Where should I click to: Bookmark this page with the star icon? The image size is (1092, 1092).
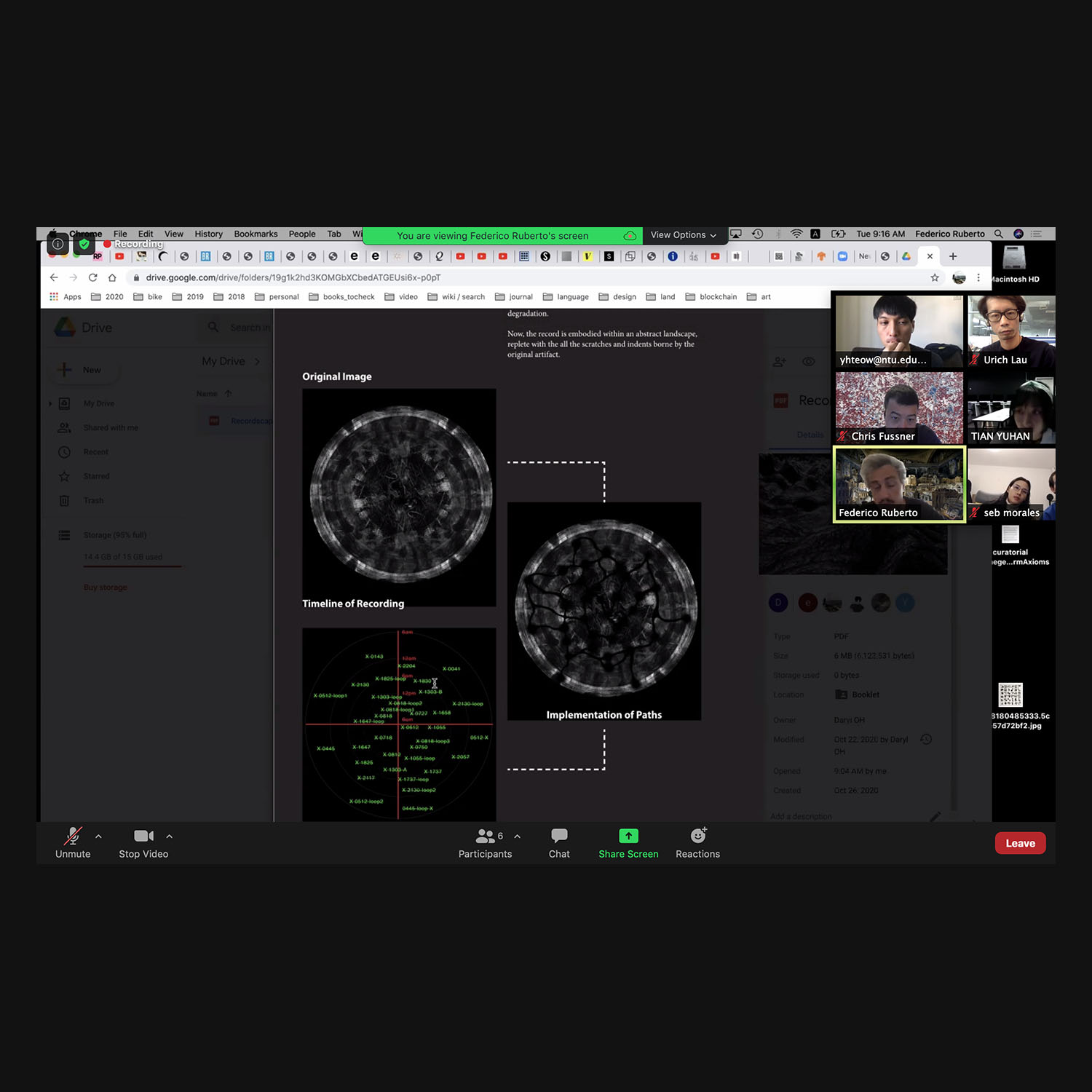click(x=935, y=277)
